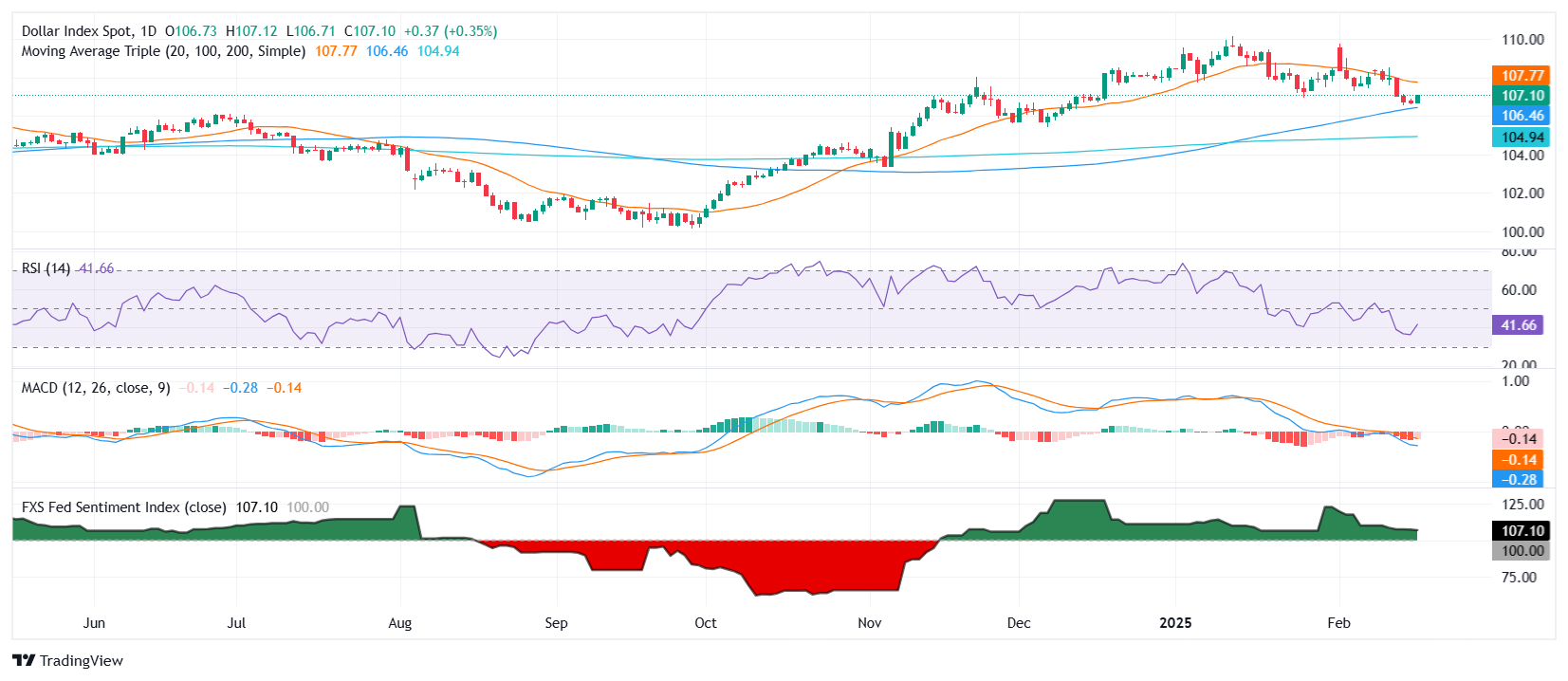Open the MACD (12, 26, close, 9) label
Screen dimensions: 1568x681
(96, 388)
